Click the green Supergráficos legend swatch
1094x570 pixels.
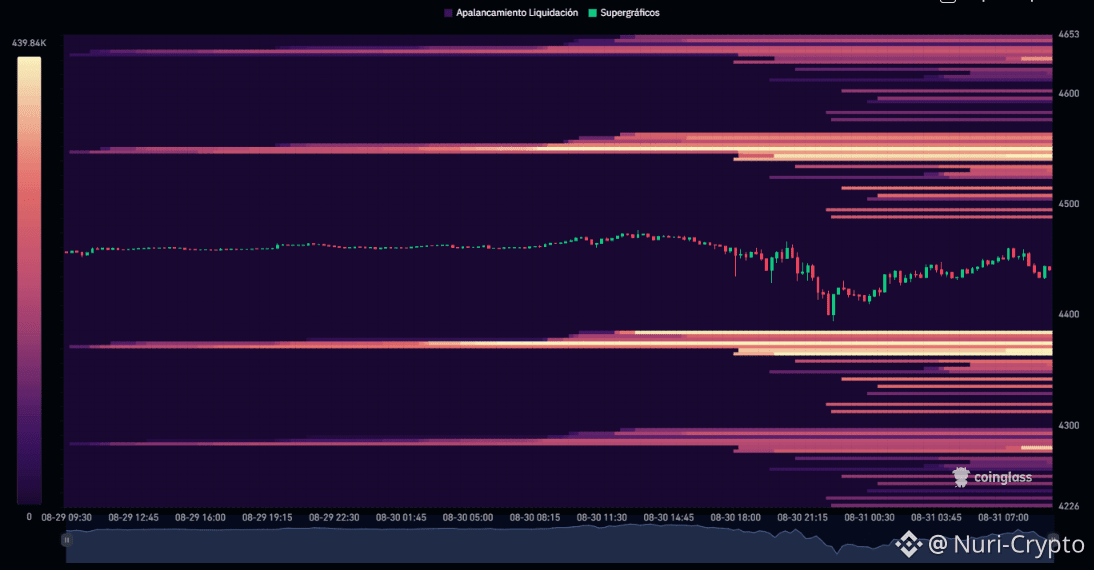click(592, 13)
